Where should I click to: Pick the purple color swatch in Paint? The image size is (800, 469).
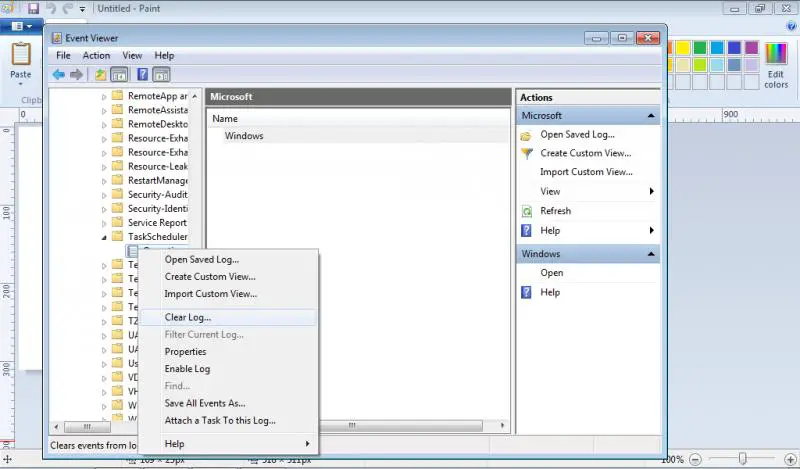point(752,48)
